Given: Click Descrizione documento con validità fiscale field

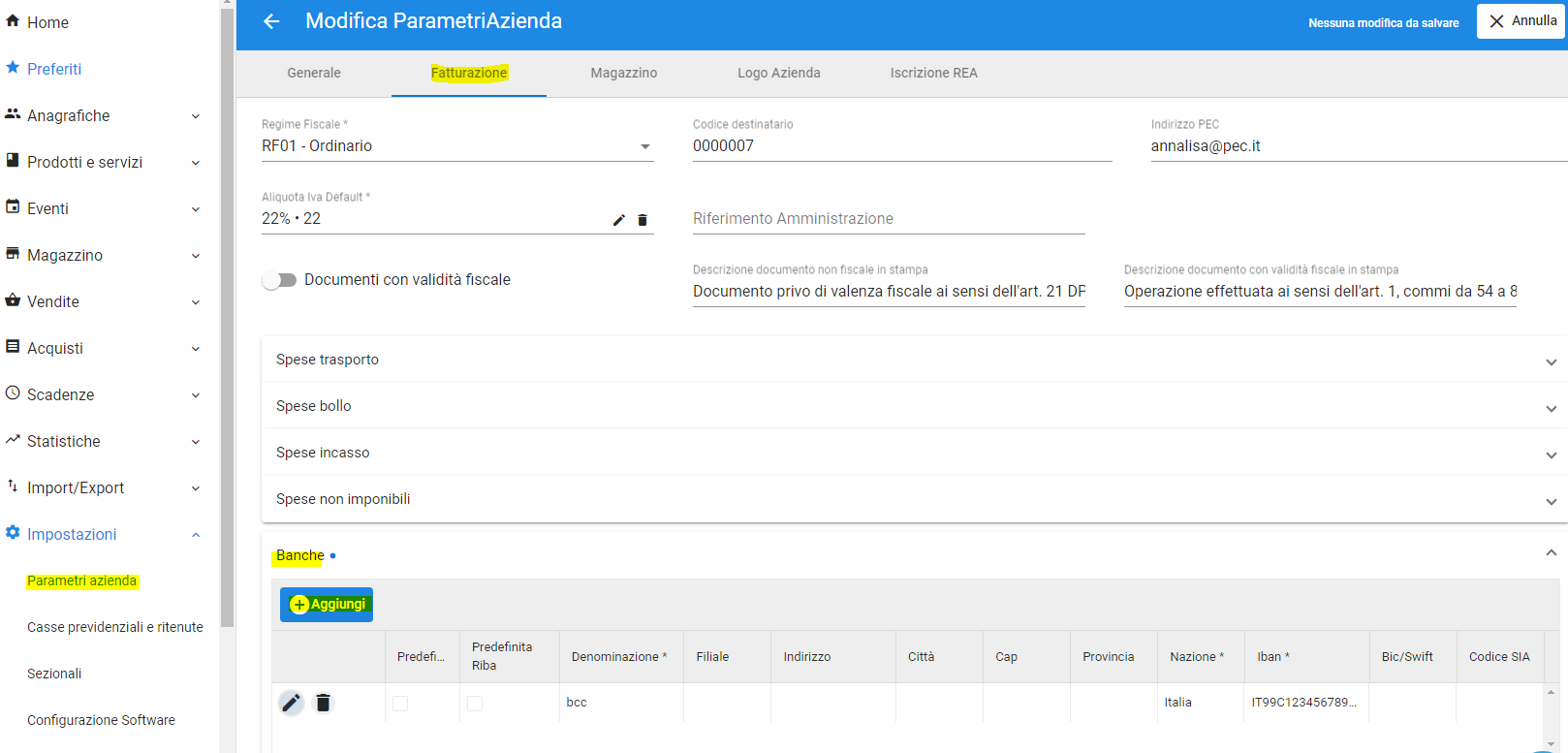Looking at the screenshot, I should [x=1320, y=292].
